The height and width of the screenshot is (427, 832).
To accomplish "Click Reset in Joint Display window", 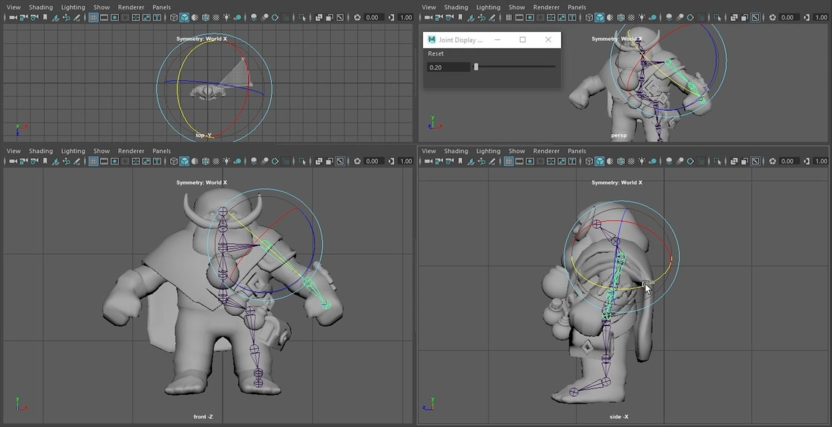I will (x=436, y=53).
